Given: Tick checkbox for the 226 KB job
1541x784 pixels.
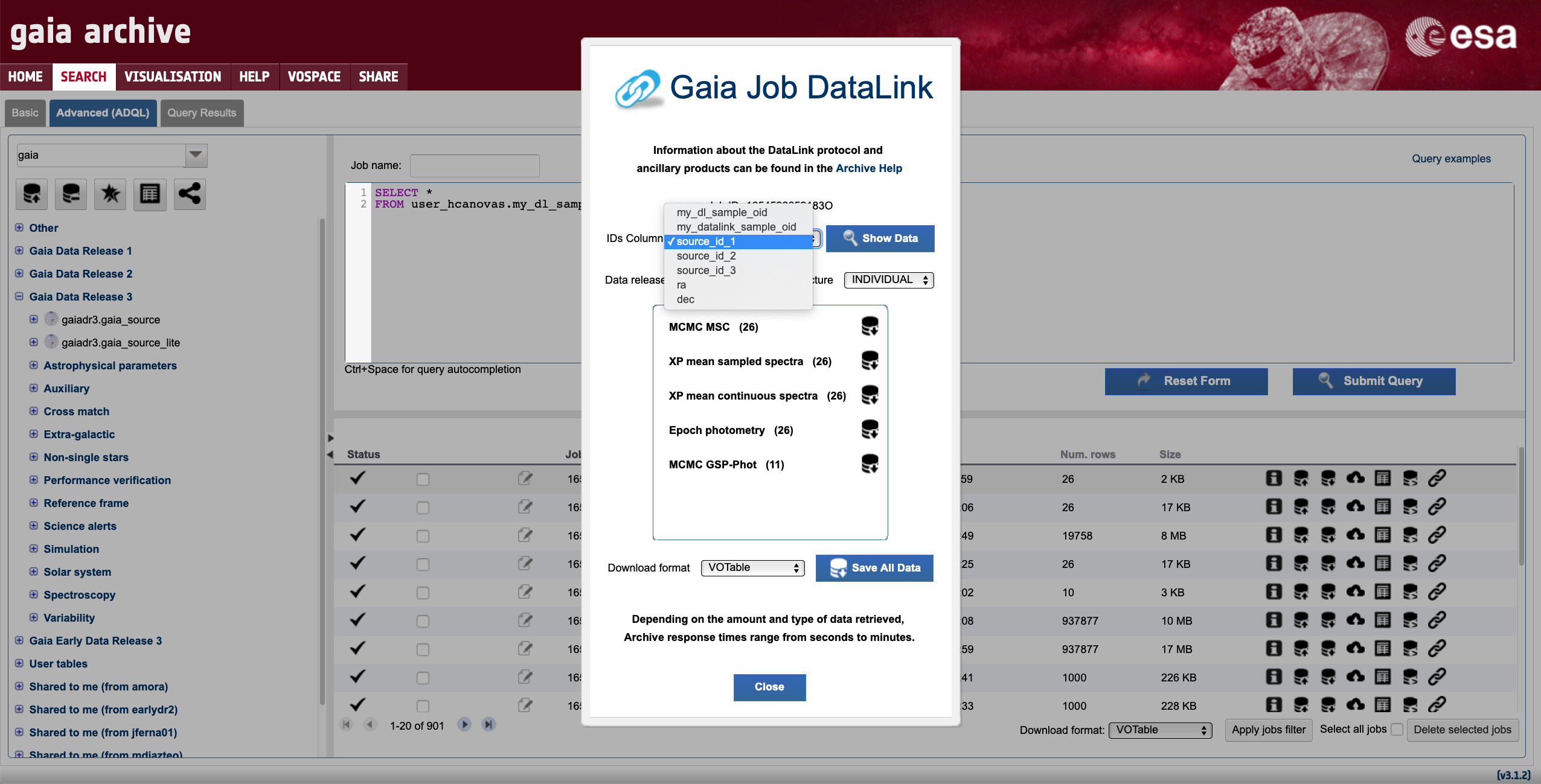Looking at the screenshot, I should (423, 678).
